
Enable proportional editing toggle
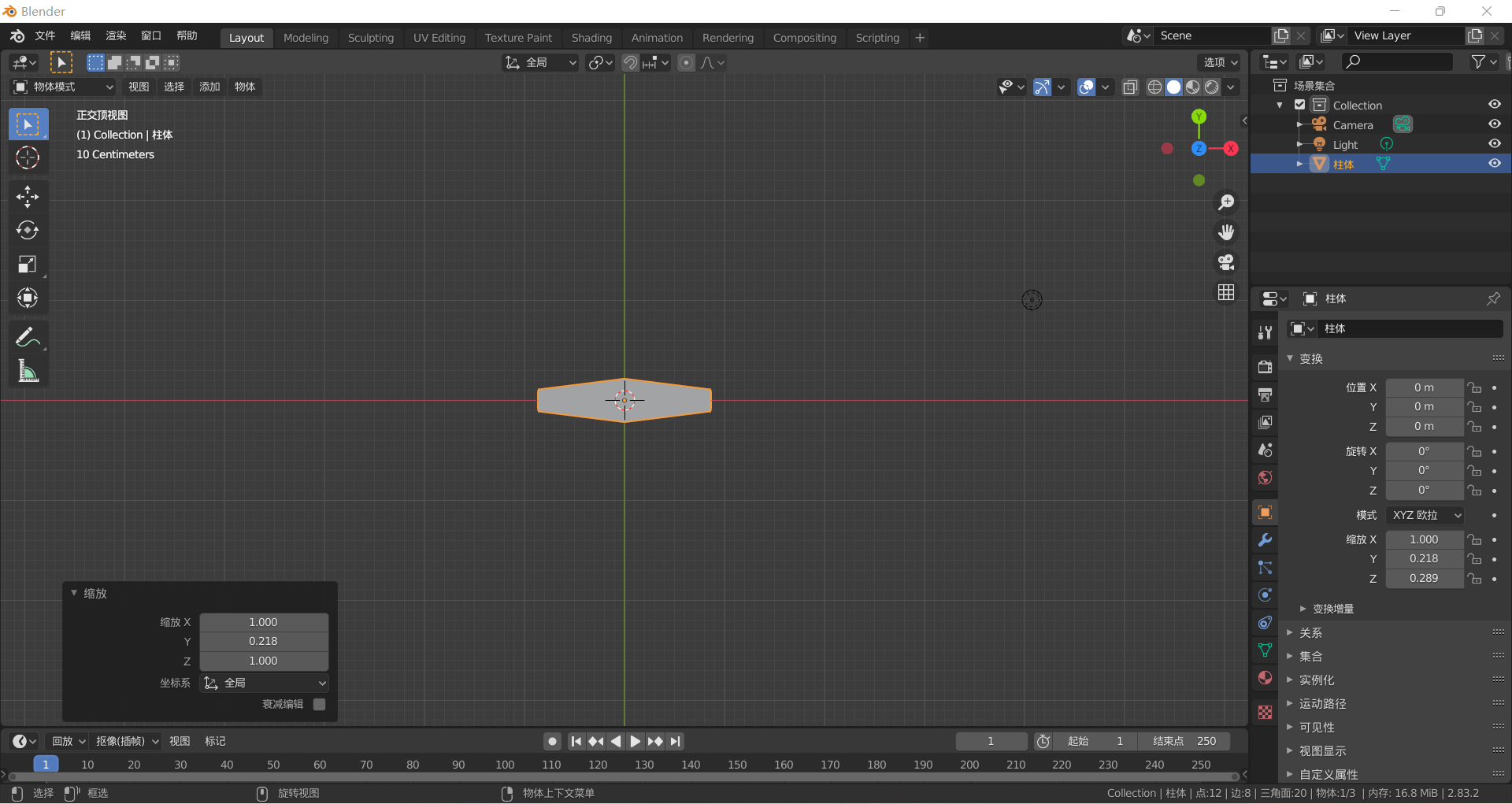[x=687, y=62]
